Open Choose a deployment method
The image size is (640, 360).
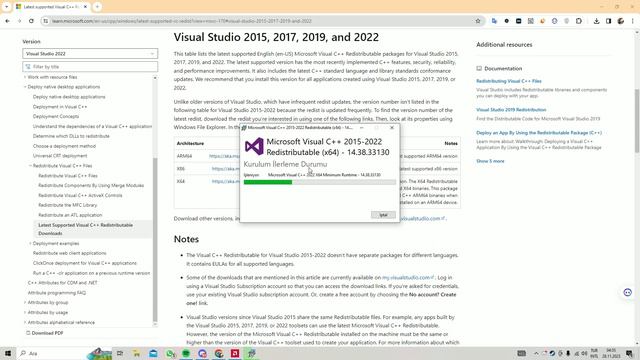click(x=64, y=146)
